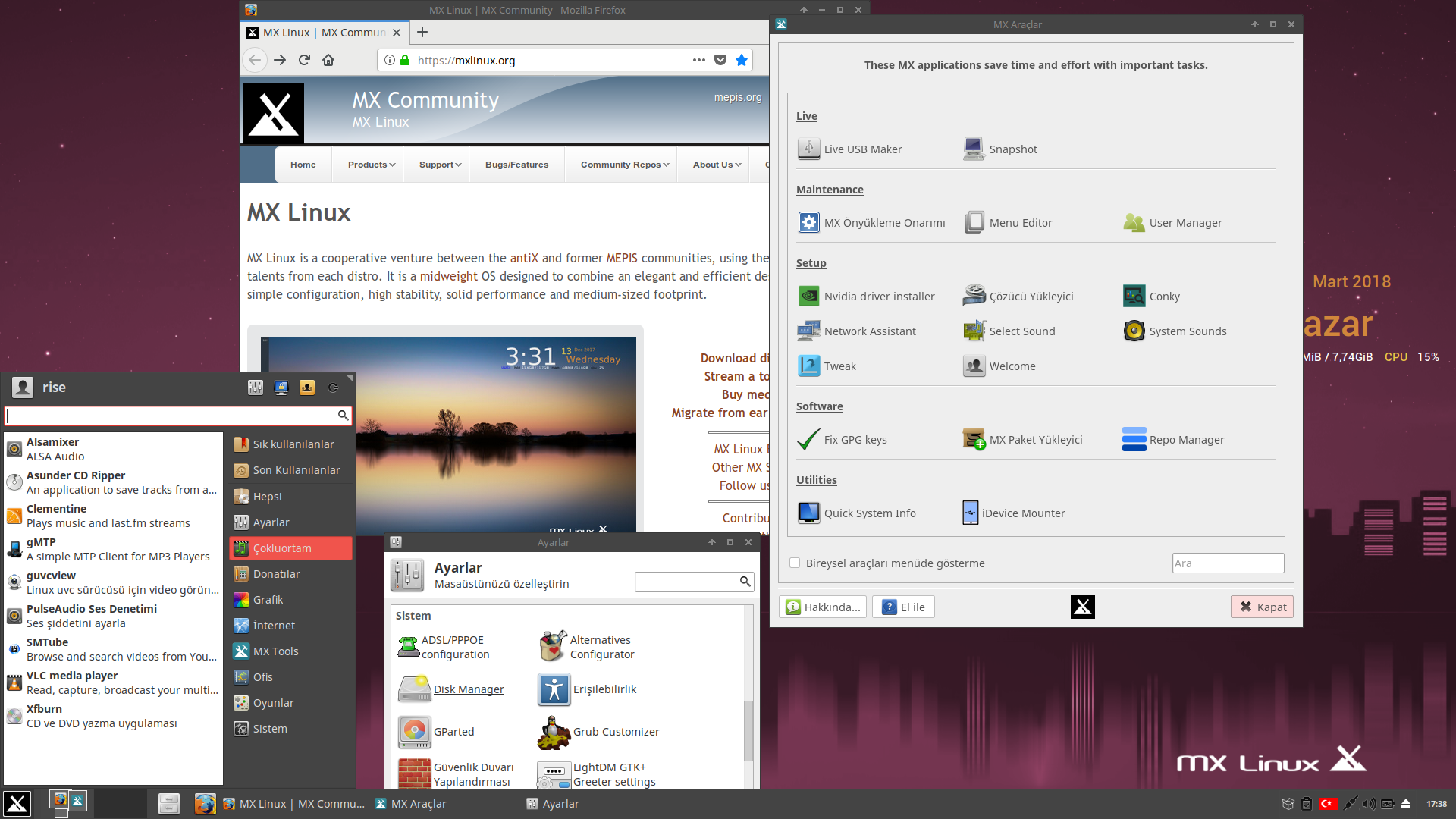The height and width of the screenshot is (819, 1456).
Task: Launch the Snapshot tool icon
Action: [974, 149]
